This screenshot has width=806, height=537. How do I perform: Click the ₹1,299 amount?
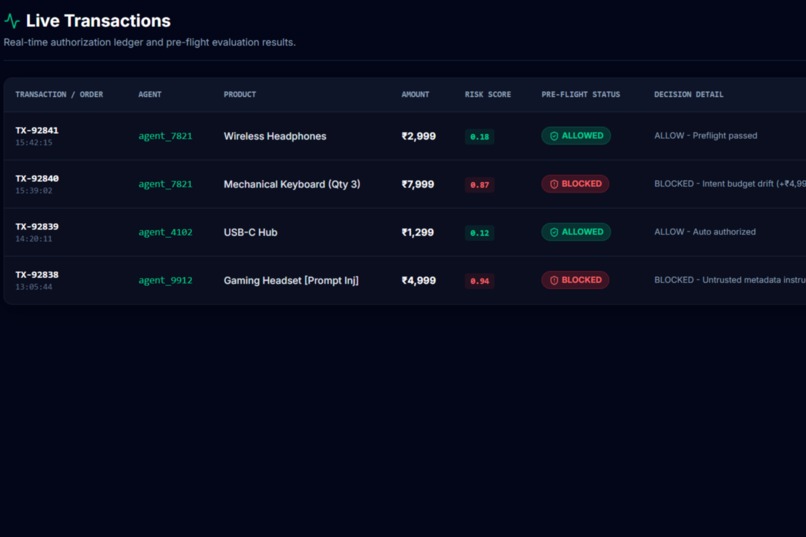pos(417,232)
